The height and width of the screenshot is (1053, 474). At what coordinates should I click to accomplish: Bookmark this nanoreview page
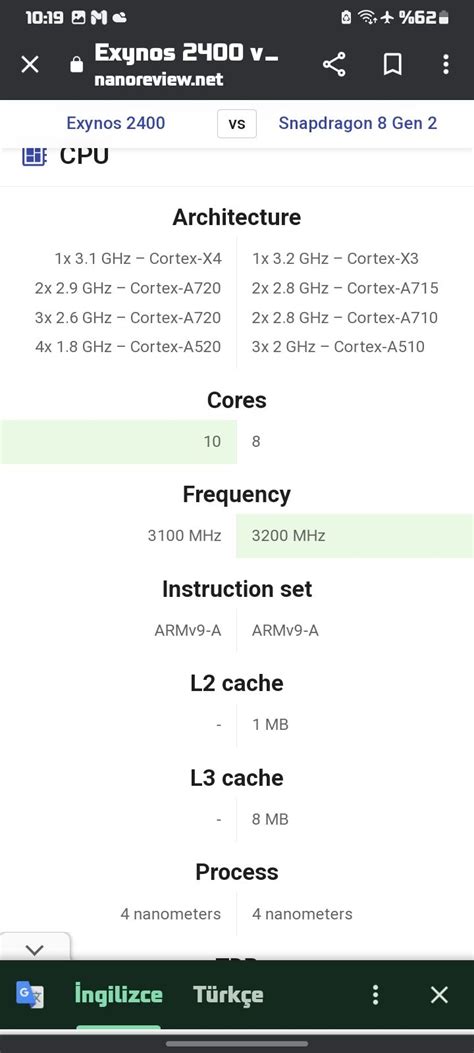coord(392,64)
